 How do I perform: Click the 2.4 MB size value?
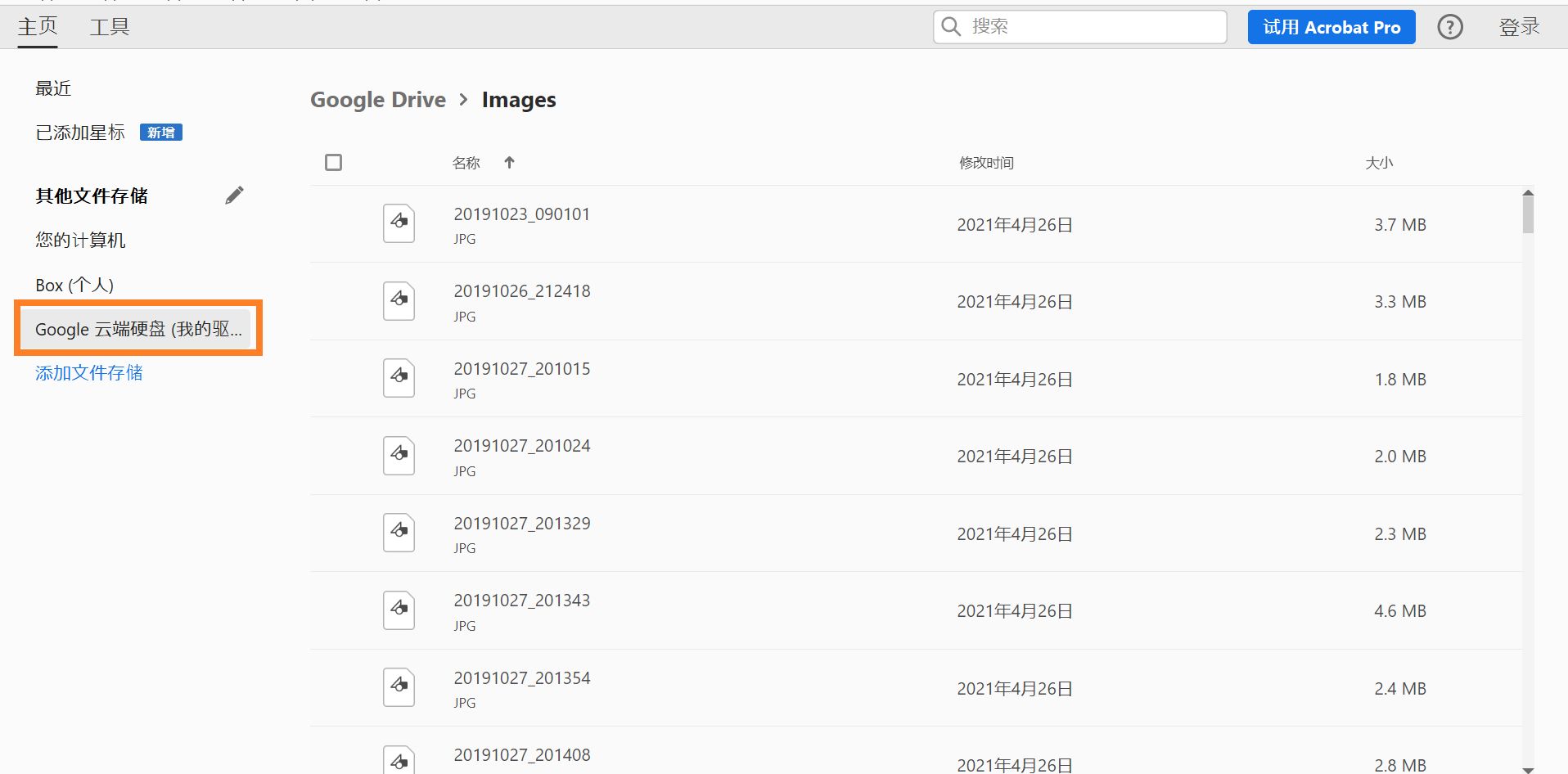coord(1400,689)
